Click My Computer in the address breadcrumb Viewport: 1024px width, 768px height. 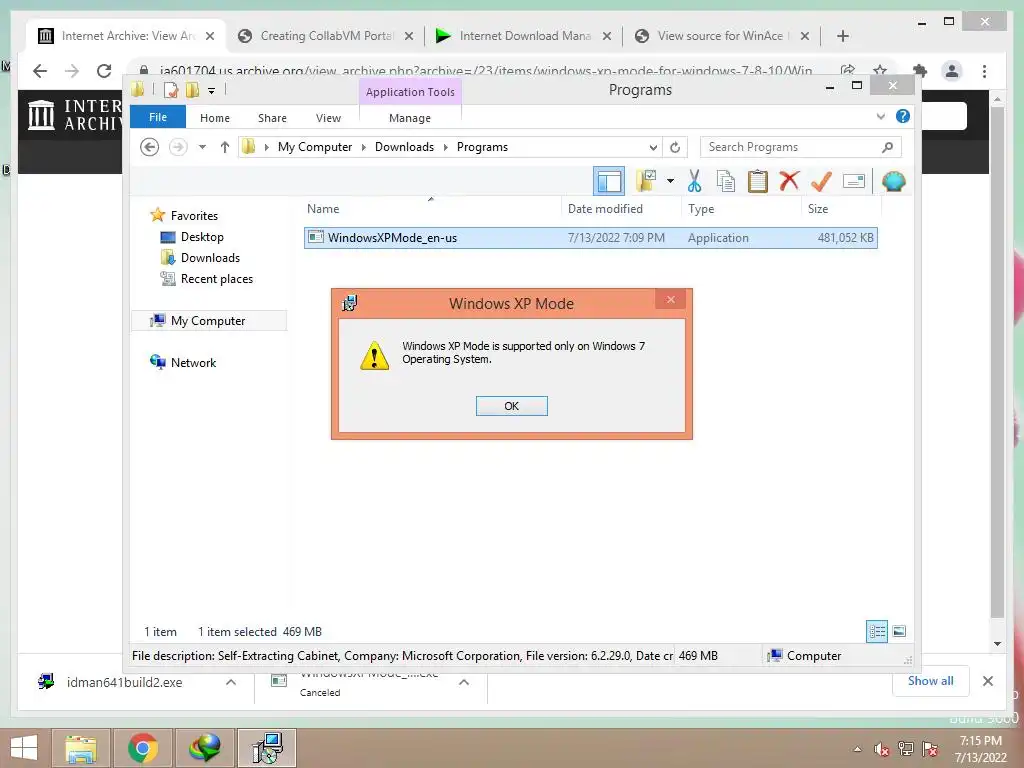[x=315, y=147]
